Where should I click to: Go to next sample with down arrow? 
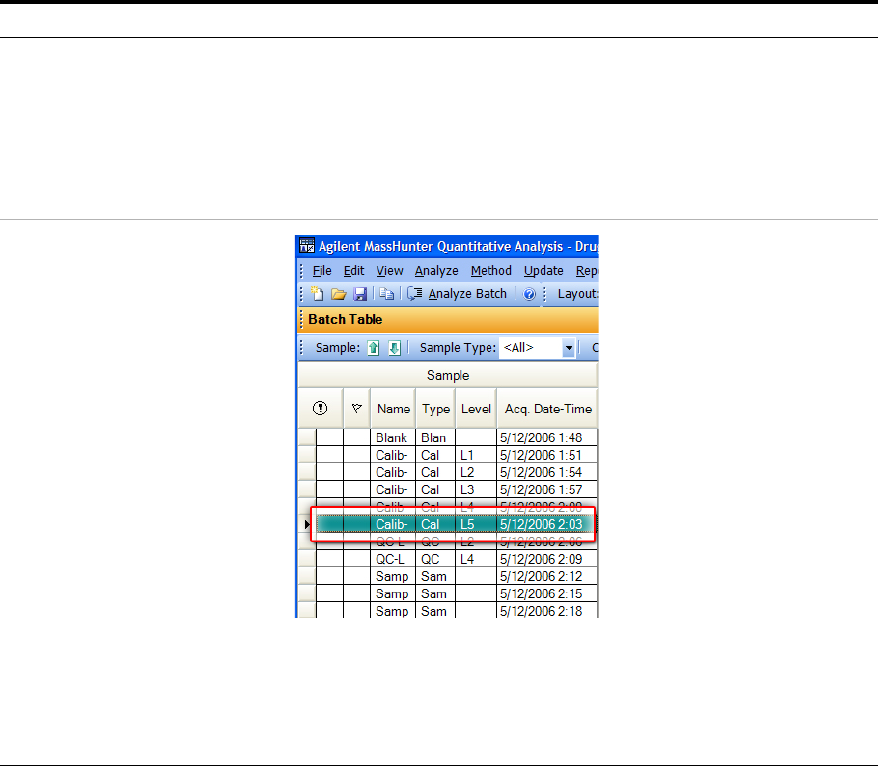(x=395, y=348)
